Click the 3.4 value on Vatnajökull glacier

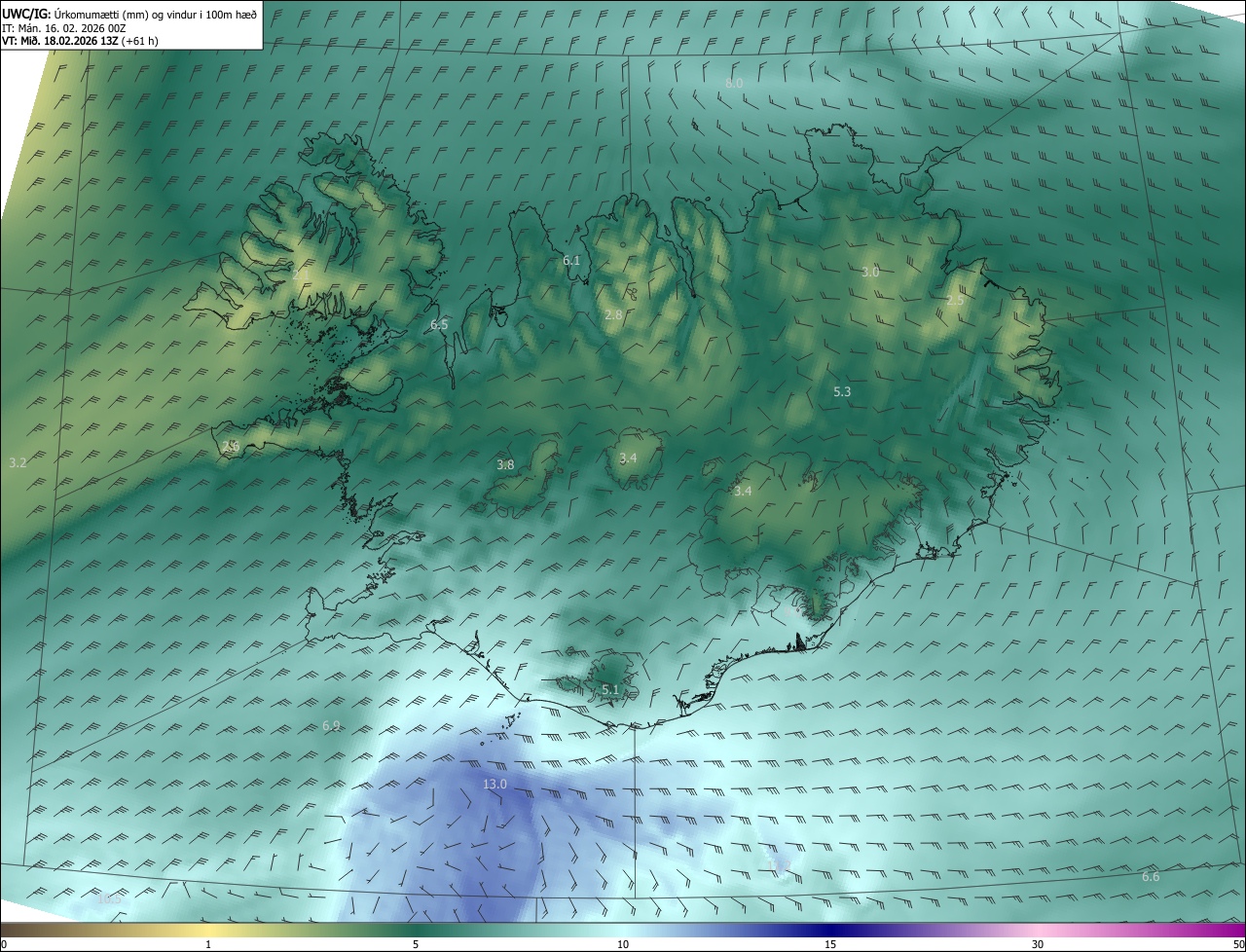point(743,492)
